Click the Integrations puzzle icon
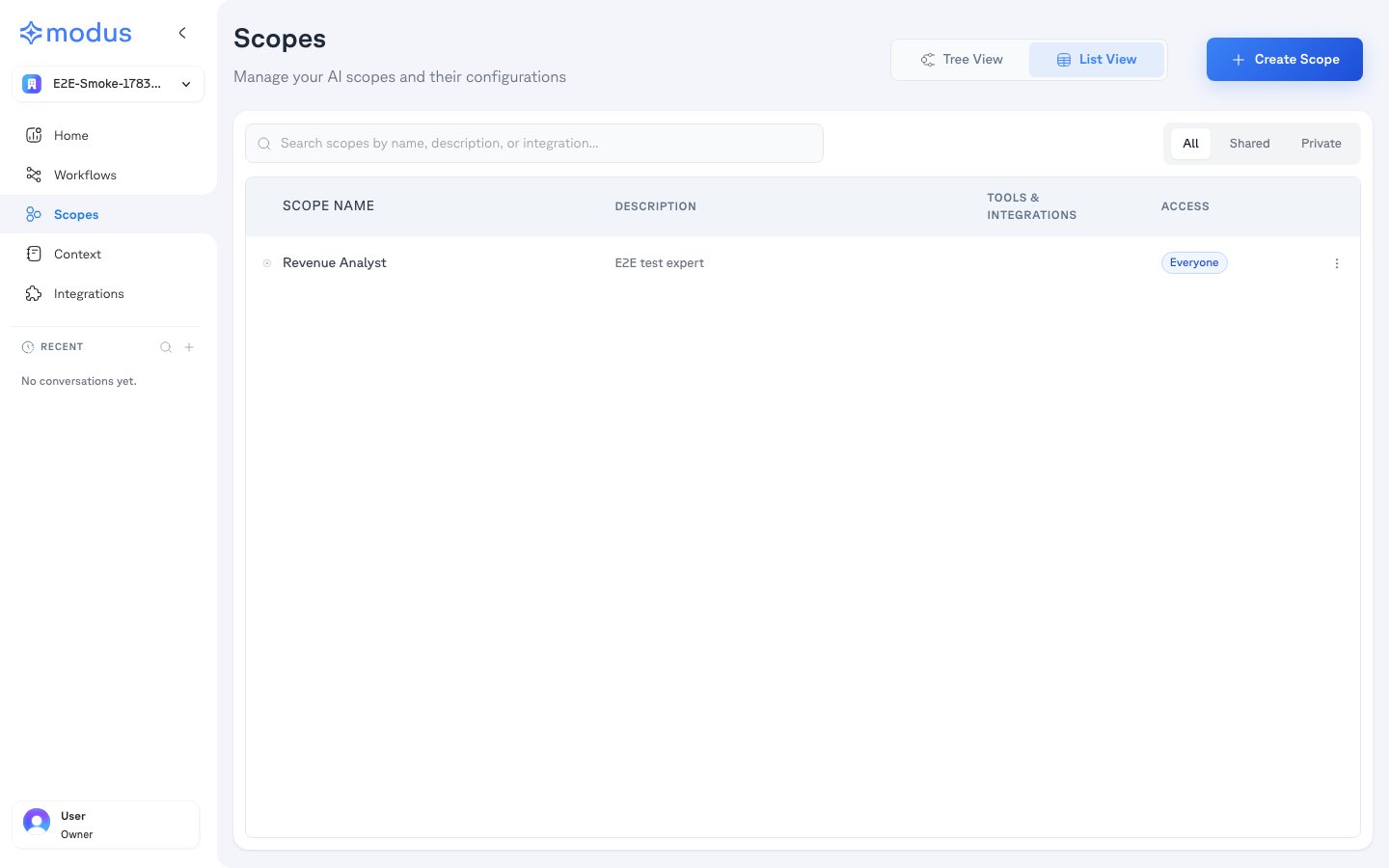Screen dimensions: 1389x868 tap(34, 293)
